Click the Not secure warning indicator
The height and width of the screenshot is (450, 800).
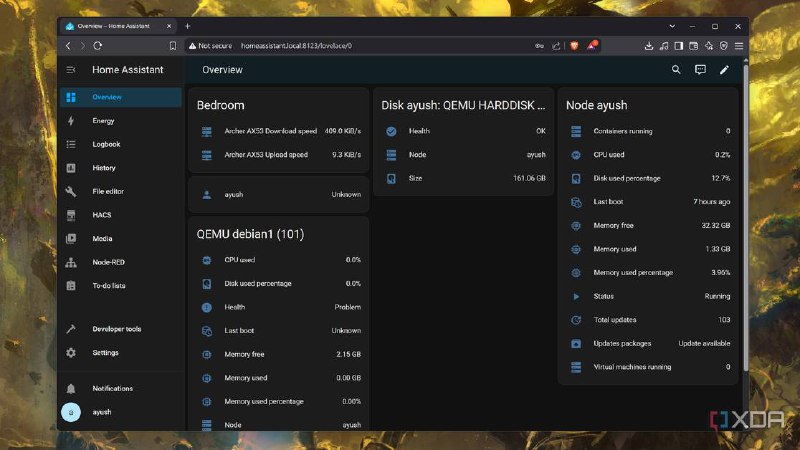pyautogui.click(x=210, y=46)
